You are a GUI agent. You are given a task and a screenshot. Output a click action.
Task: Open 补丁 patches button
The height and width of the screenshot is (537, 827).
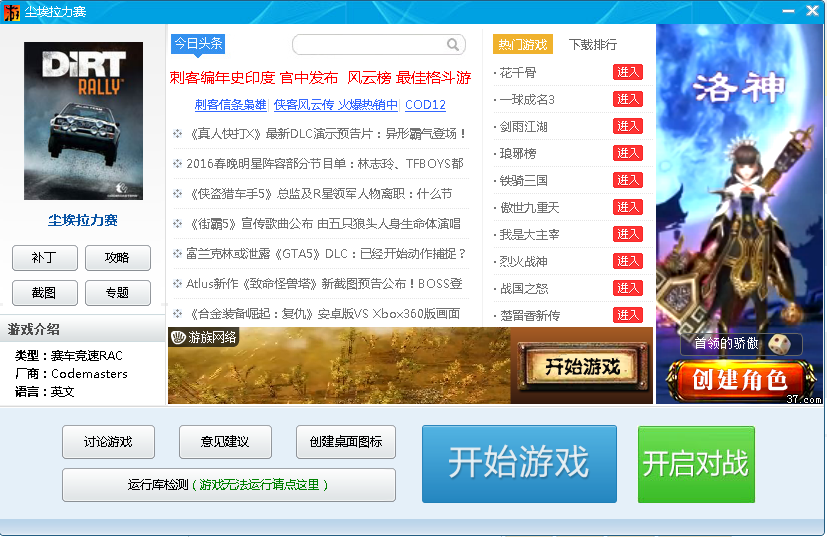point(44,258)
